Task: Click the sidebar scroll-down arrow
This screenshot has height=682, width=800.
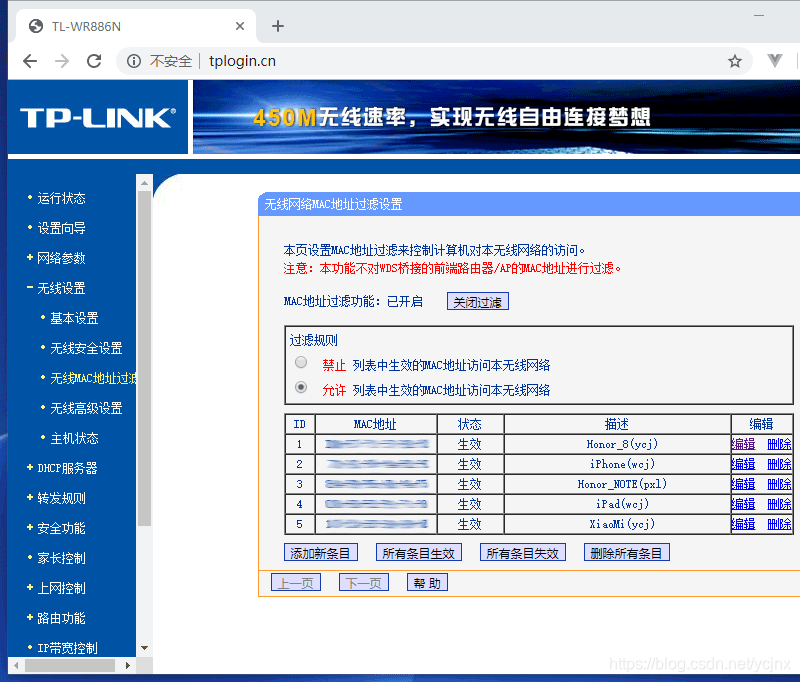Action: click(144, 648)
